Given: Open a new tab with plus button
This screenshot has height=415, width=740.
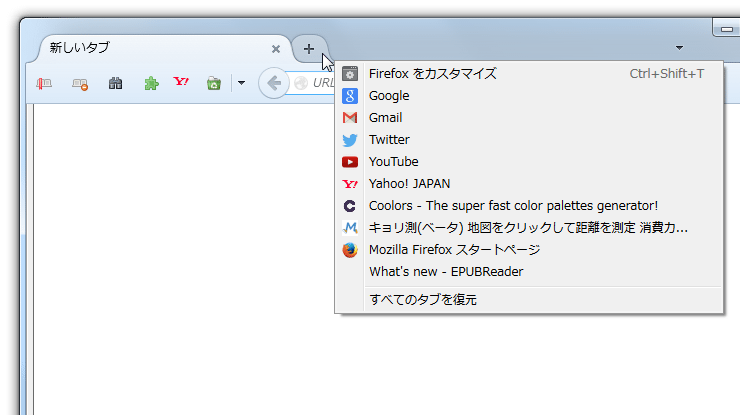Looking at the screenshot, I should [x=309, y=49].
